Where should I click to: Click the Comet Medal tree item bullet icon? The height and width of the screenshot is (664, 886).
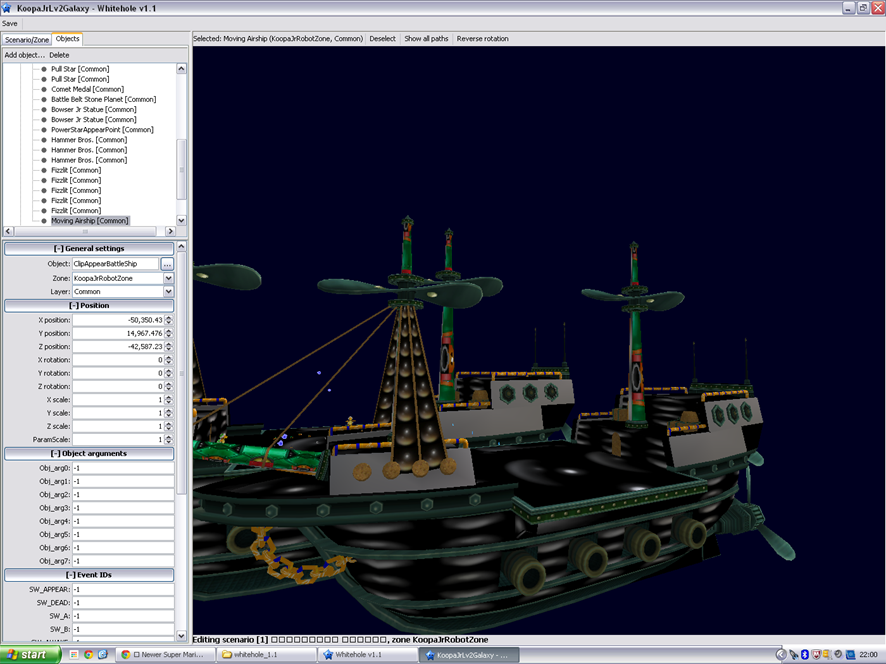[44, 89]
